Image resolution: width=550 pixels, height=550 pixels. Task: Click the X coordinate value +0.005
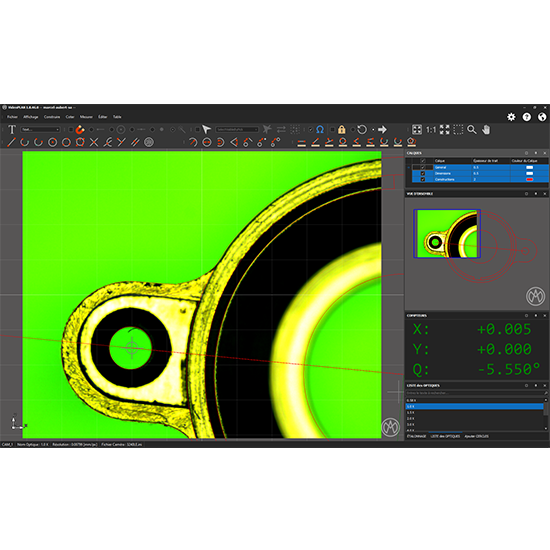[504, 329]
